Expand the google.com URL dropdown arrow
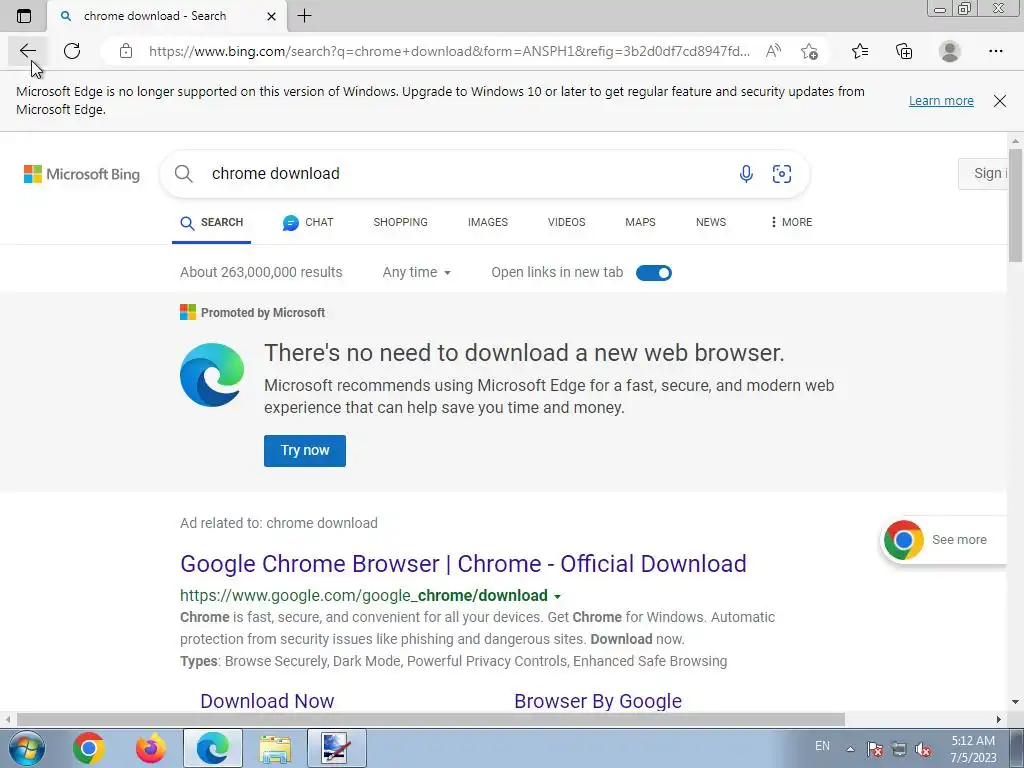This screenshot has width=1024, height=768. click(557, 596)
